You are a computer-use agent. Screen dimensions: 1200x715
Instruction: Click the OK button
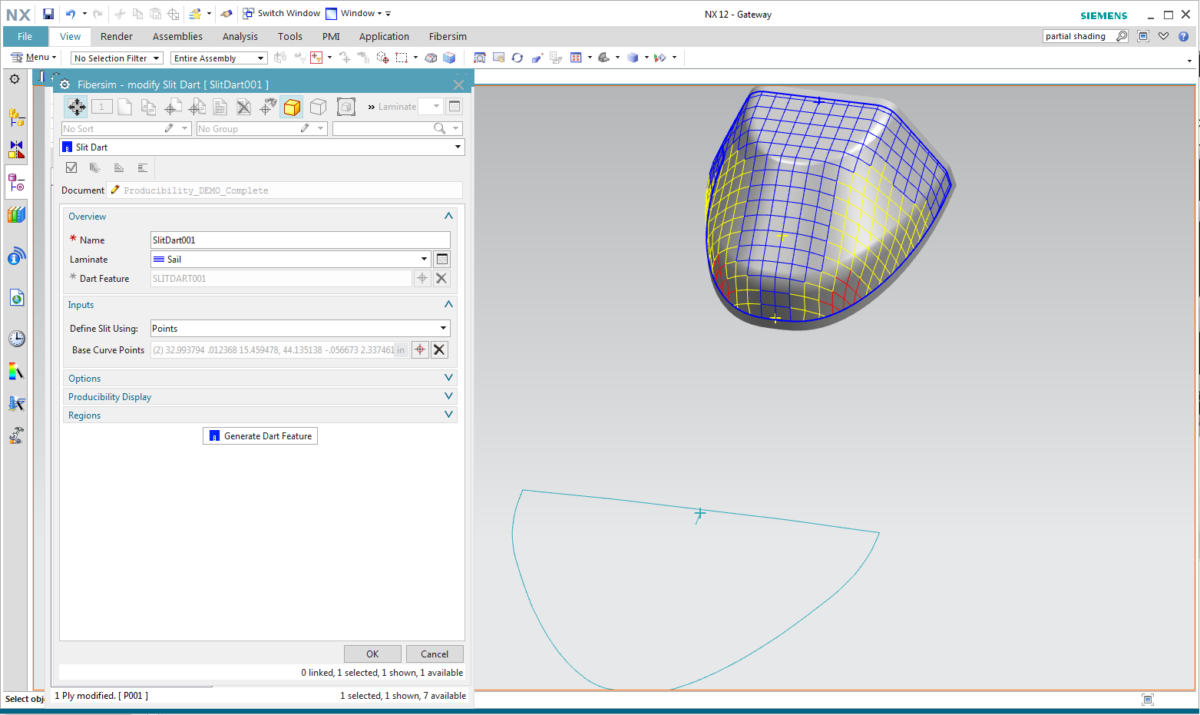pos(372,654)
